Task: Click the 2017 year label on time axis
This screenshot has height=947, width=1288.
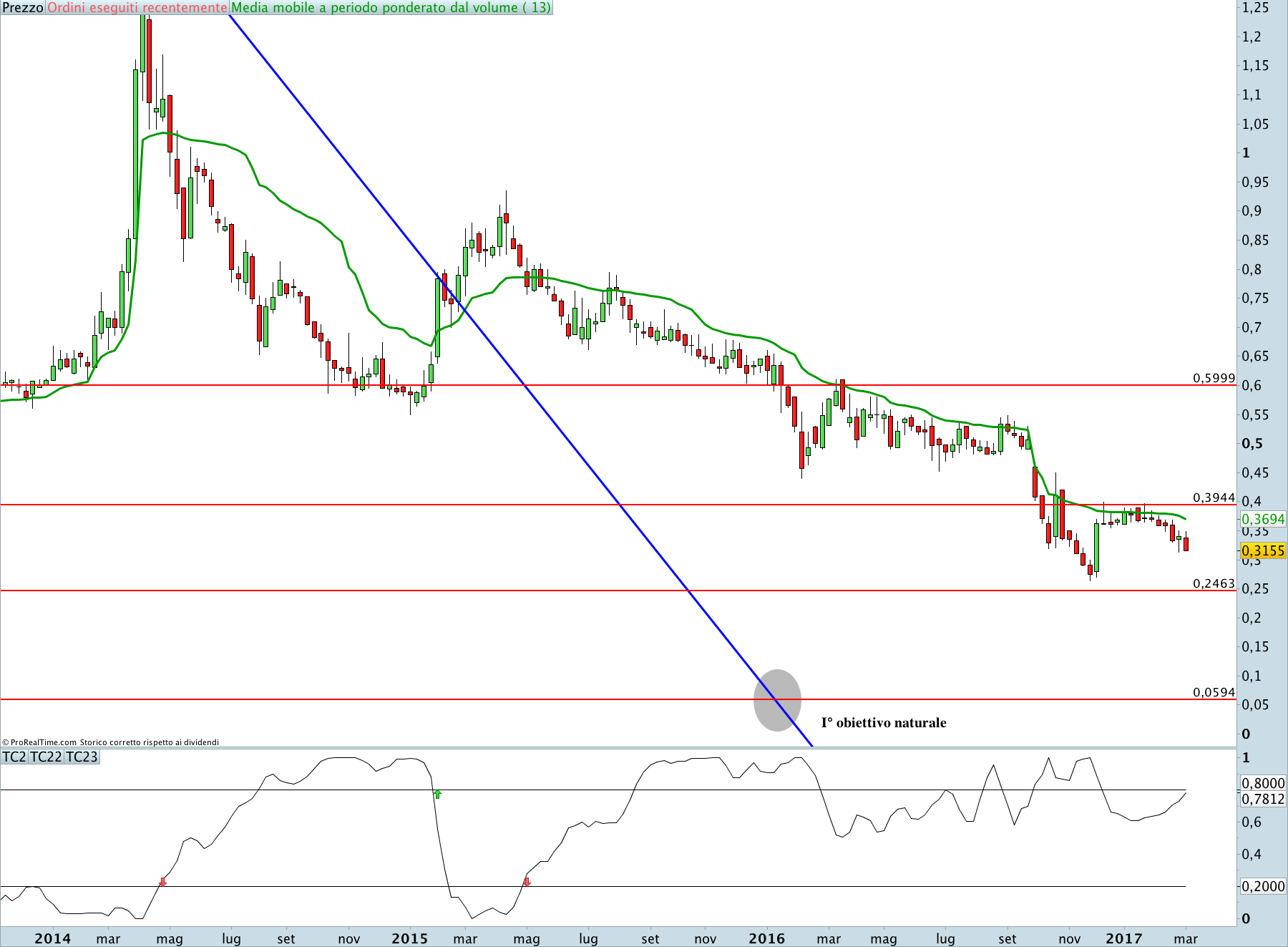Action: 1123,938
